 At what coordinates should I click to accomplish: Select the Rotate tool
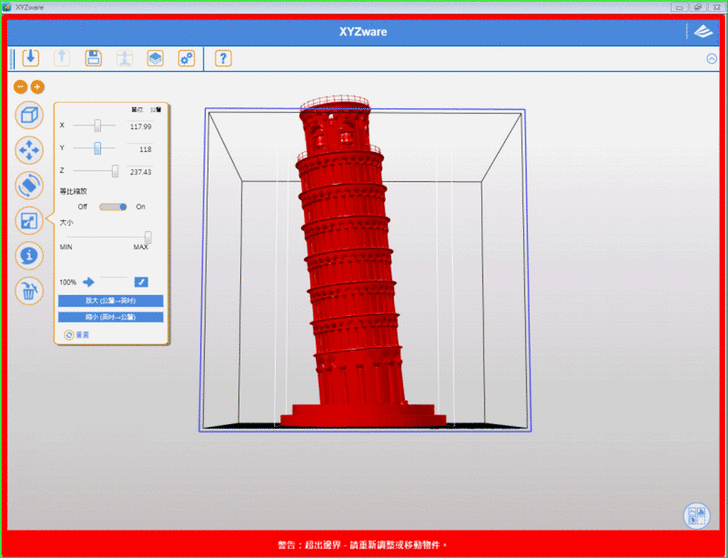coord(30,186)
